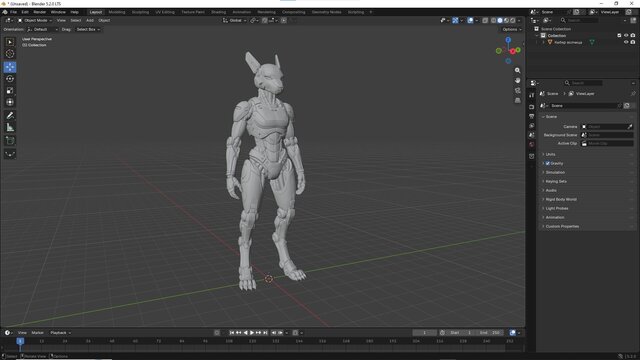Click the Scene name field in Properties
Image resolution: width=640 pixels, height=360 pixels.
(584, 106)
